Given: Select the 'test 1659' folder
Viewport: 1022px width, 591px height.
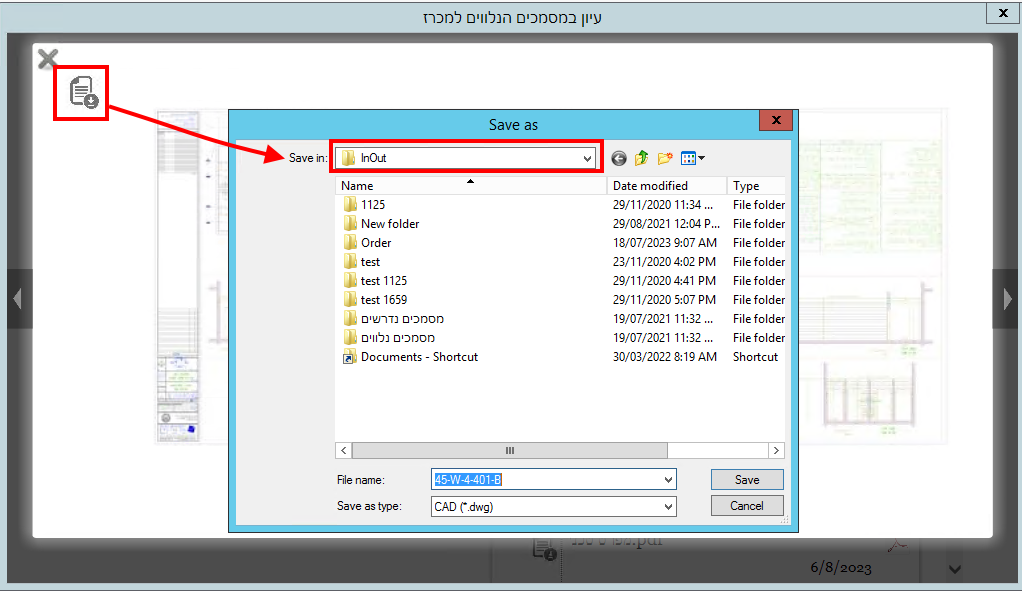Looking at the screenshot, I should (x=384, y=300).
